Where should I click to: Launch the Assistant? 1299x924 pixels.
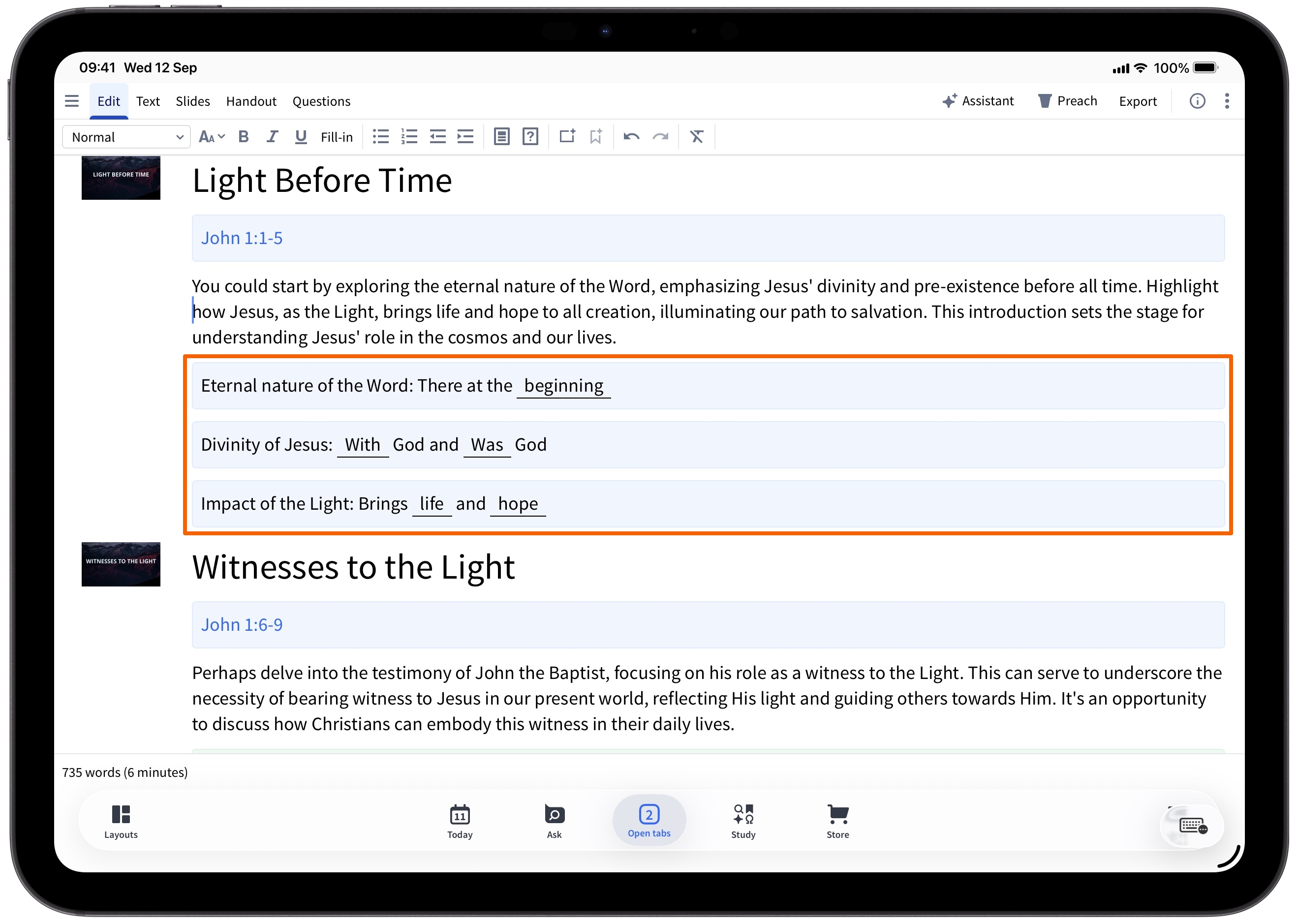coord(978,101)
